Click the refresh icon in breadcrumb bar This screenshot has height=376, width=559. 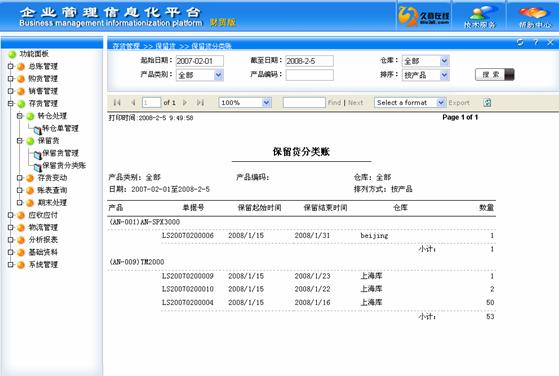(520, 42)
